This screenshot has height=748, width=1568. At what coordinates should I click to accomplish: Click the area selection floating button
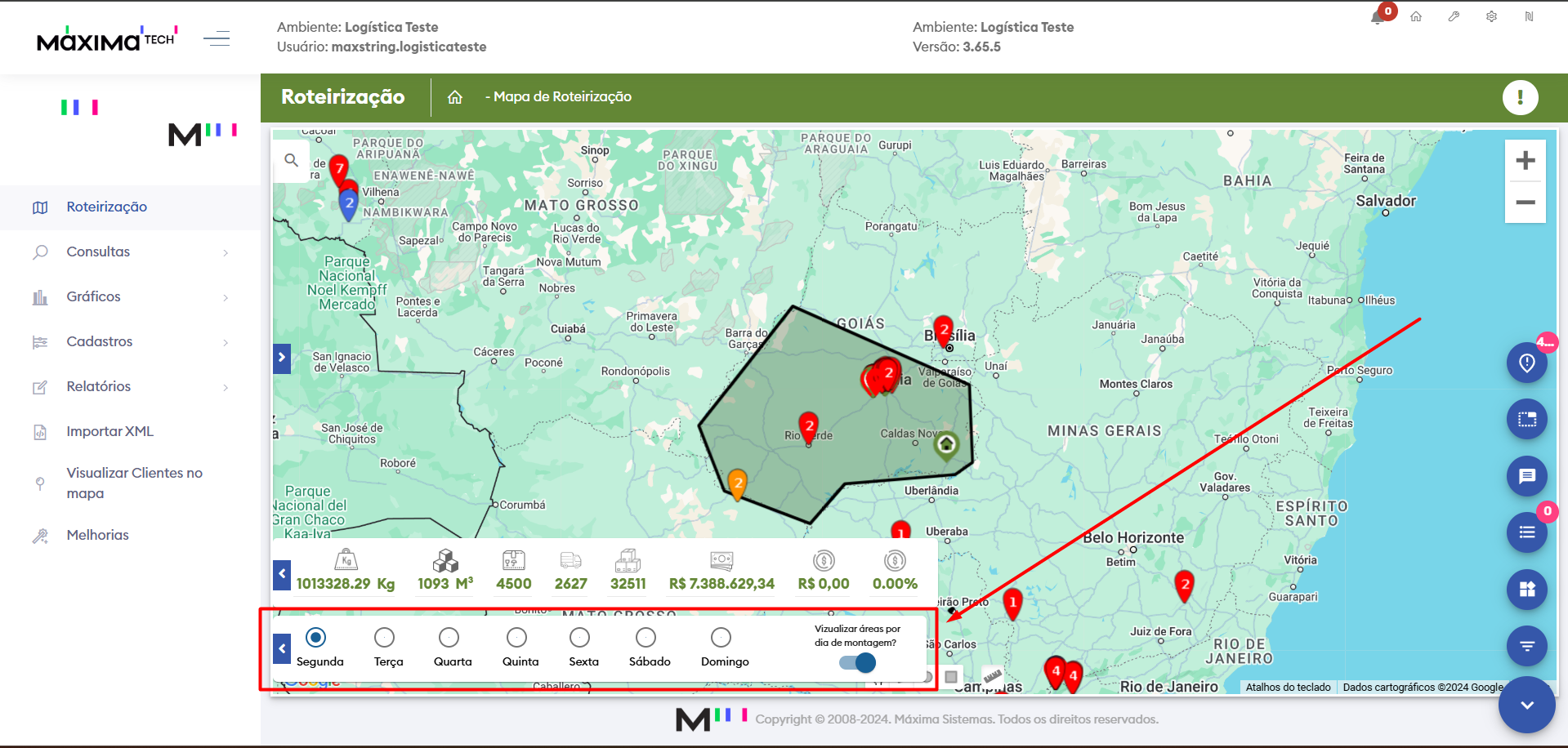click(x=1526, y=420)
